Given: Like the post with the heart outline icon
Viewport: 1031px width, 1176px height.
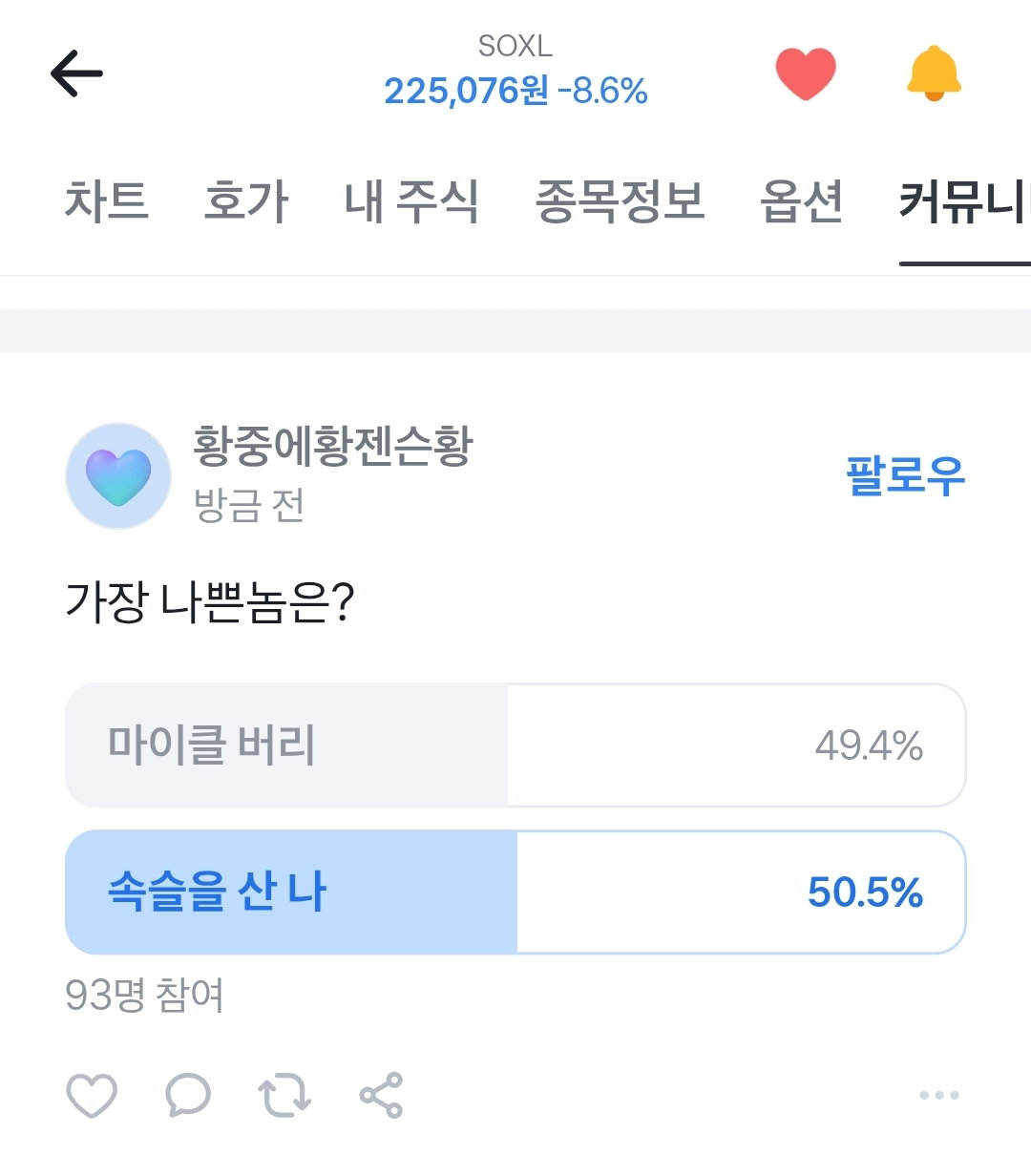Looking at the screenshot, I should point(92,1095).
